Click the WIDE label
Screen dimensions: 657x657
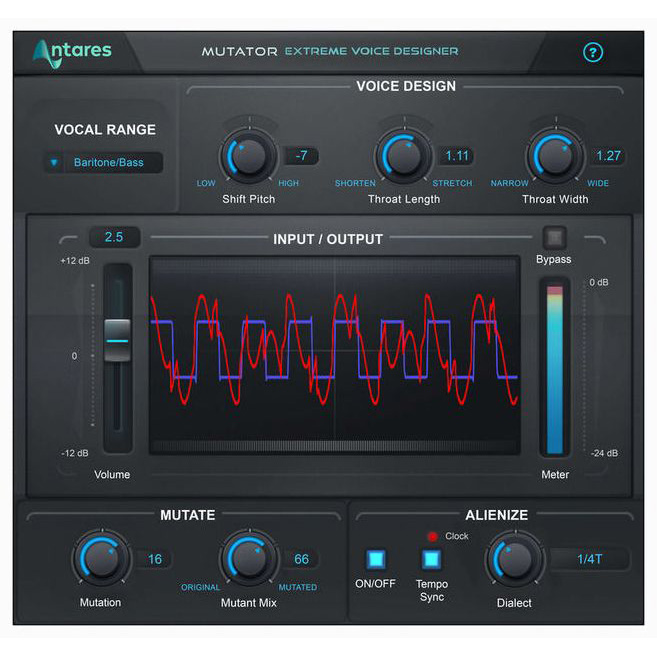click(598, 184)
